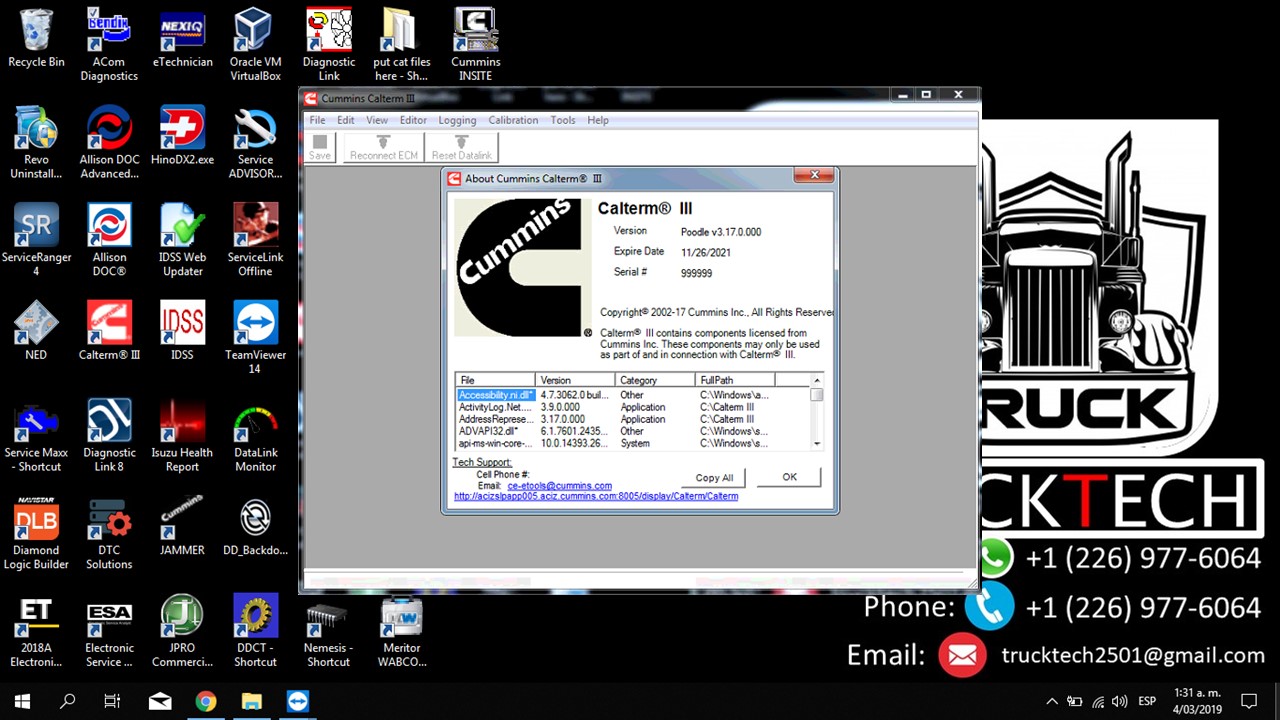The image size is (1280, 720).
Task: Launch ServiceRanger 4 icon
Action: pos(36,240)
